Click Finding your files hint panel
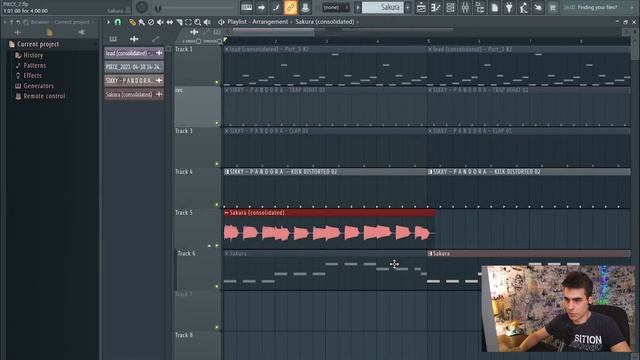Screen dimensions: 640x360 coord(597,7)
